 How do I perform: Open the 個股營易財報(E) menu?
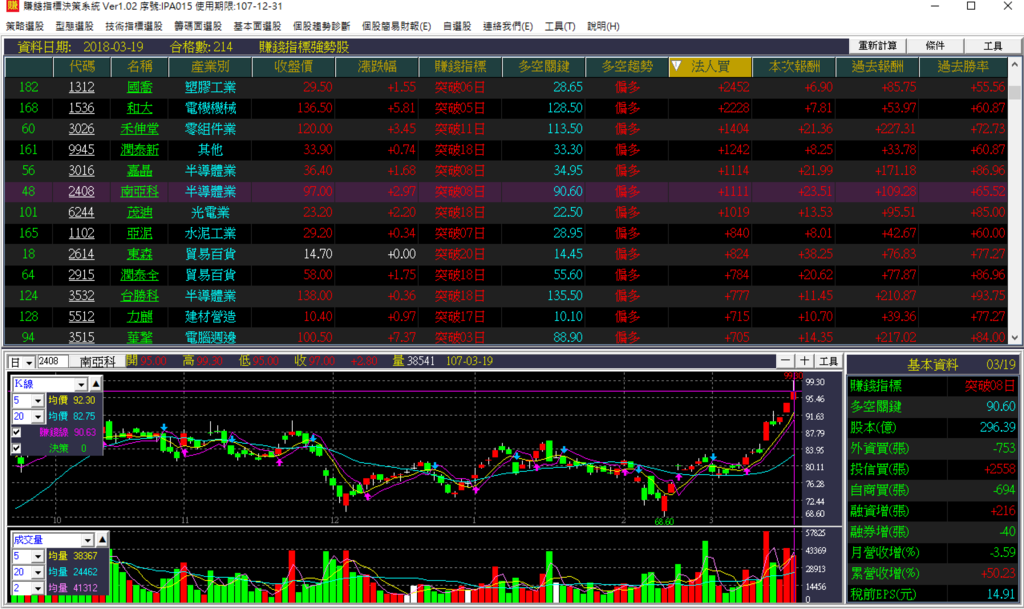(396, 26)
